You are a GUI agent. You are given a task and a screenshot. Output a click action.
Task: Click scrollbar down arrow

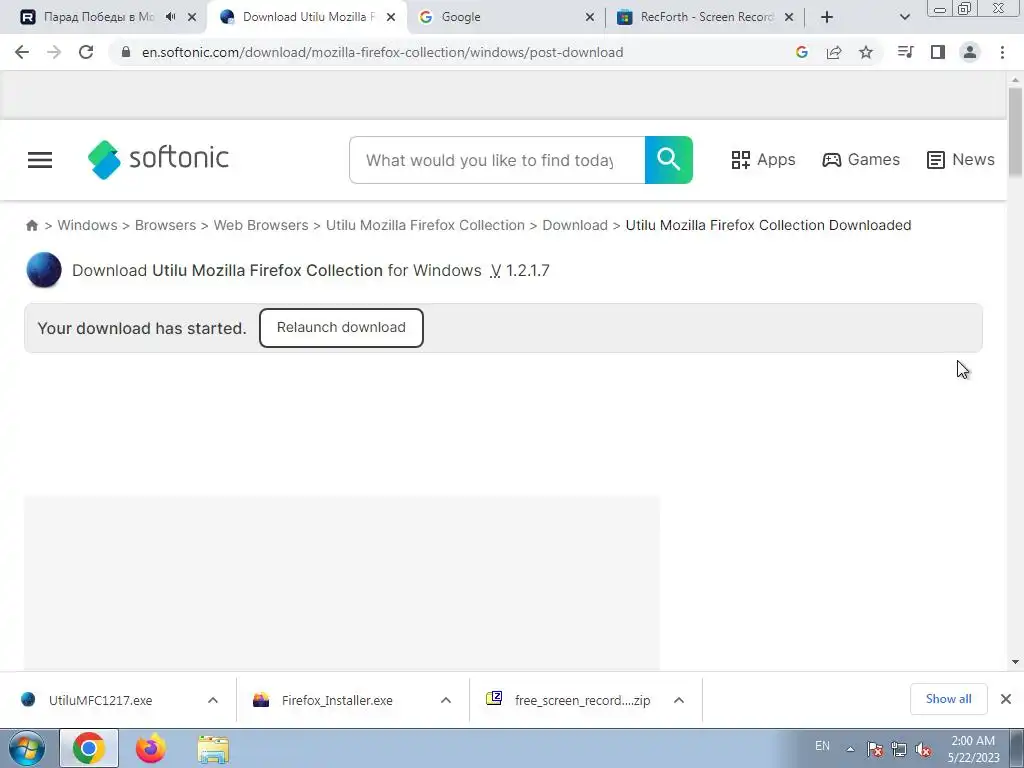pos(1015,662)
